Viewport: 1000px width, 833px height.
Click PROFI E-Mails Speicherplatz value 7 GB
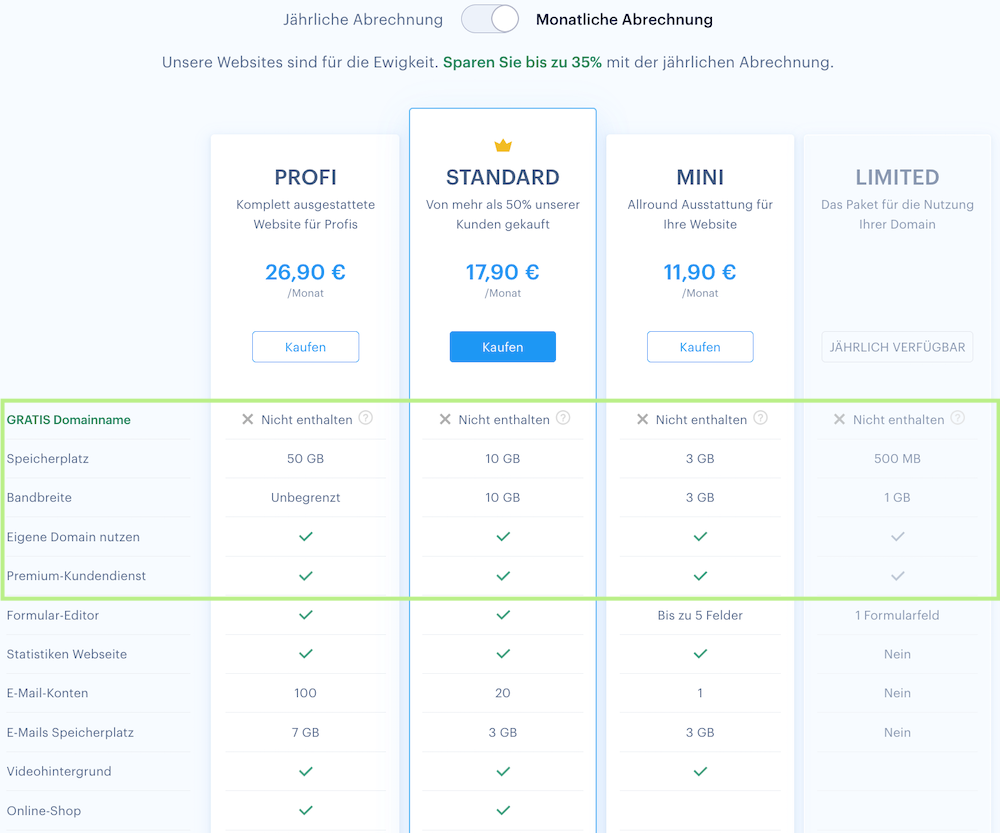(305, 732)
